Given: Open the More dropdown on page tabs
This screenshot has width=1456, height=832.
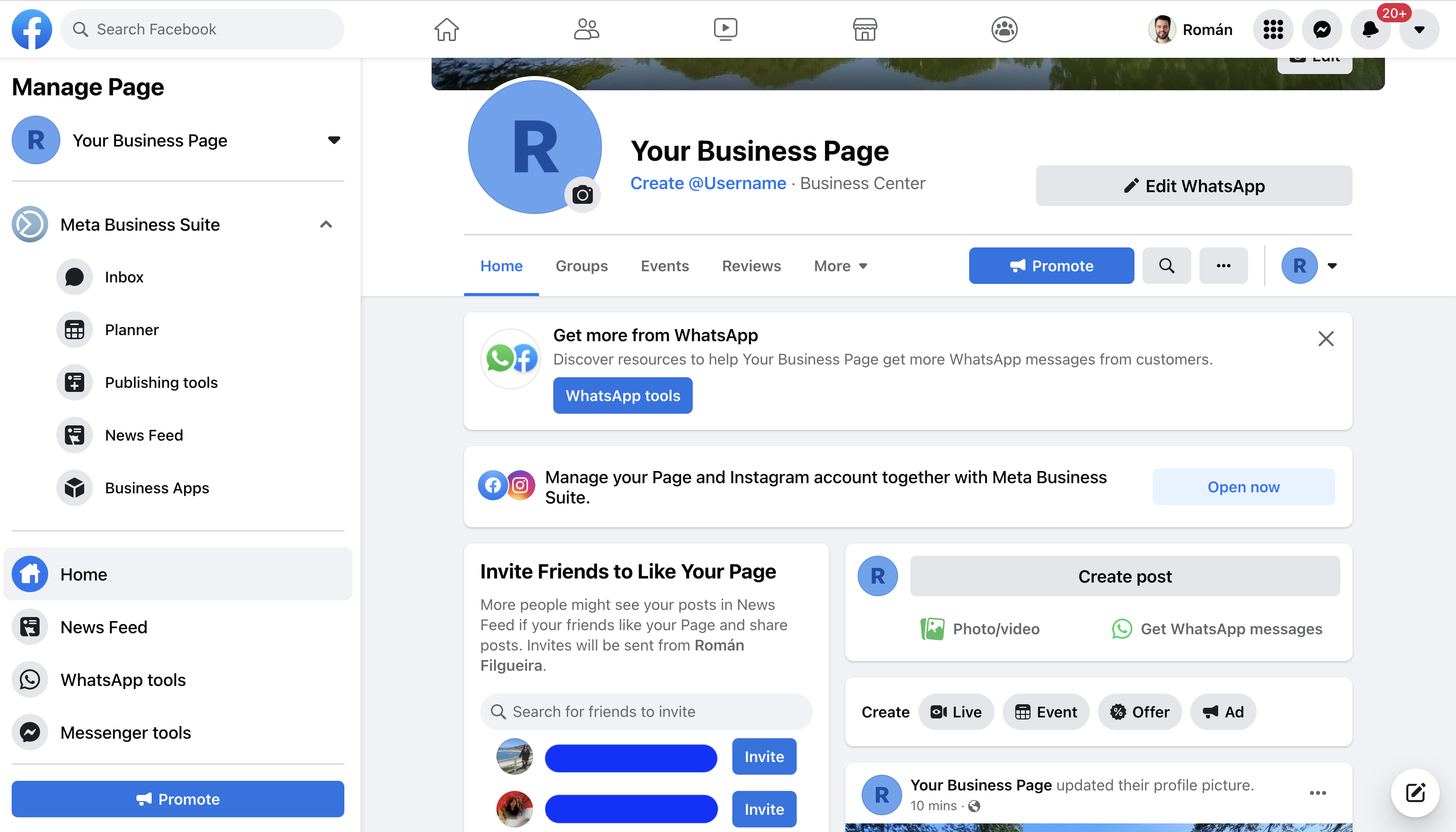Looking at the screenshot, I should (x=840, y=266).
